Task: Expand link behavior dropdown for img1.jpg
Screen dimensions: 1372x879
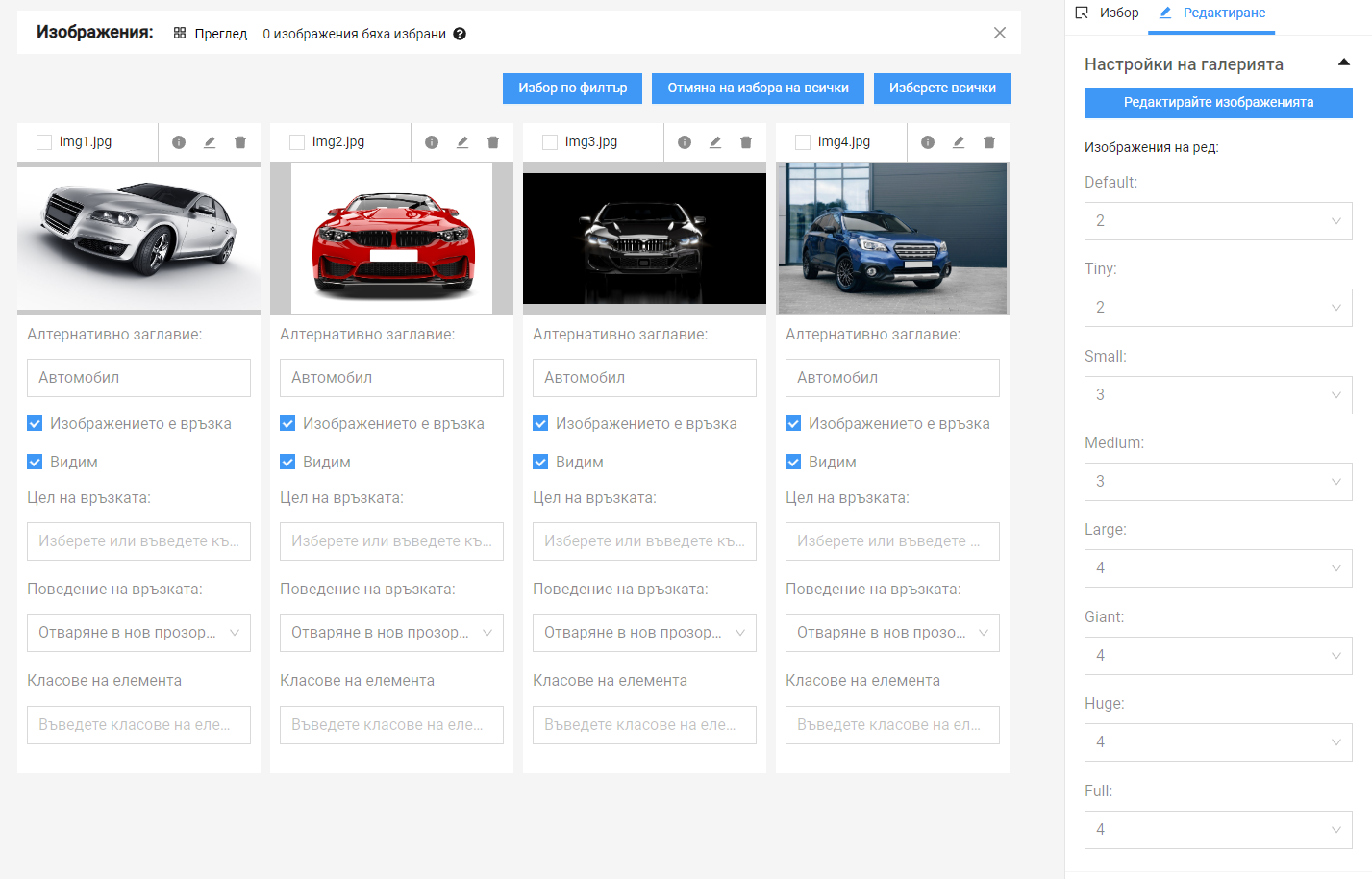Action: [138, 633]
